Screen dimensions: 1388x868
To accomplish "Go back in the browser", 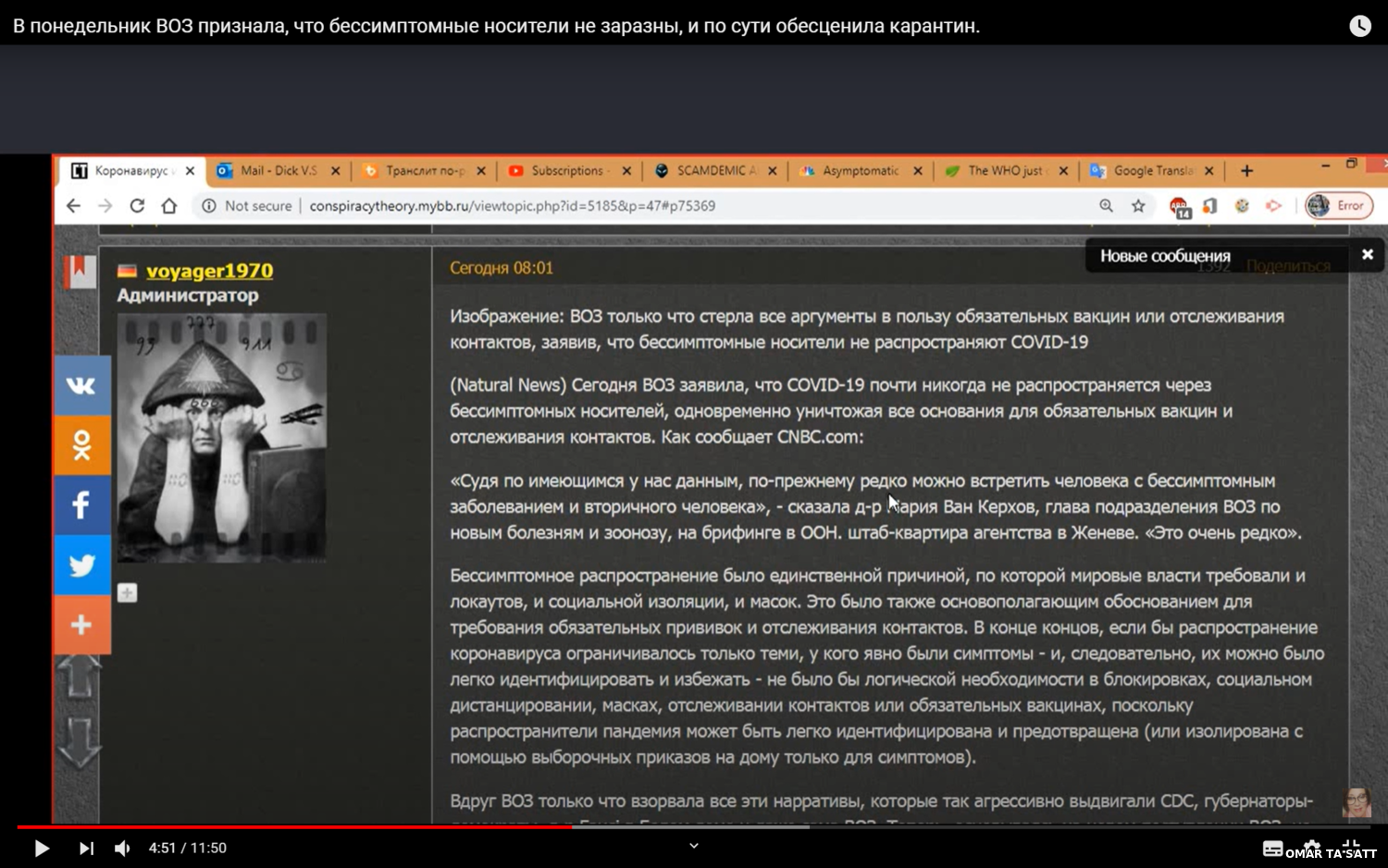I will 73,205.
